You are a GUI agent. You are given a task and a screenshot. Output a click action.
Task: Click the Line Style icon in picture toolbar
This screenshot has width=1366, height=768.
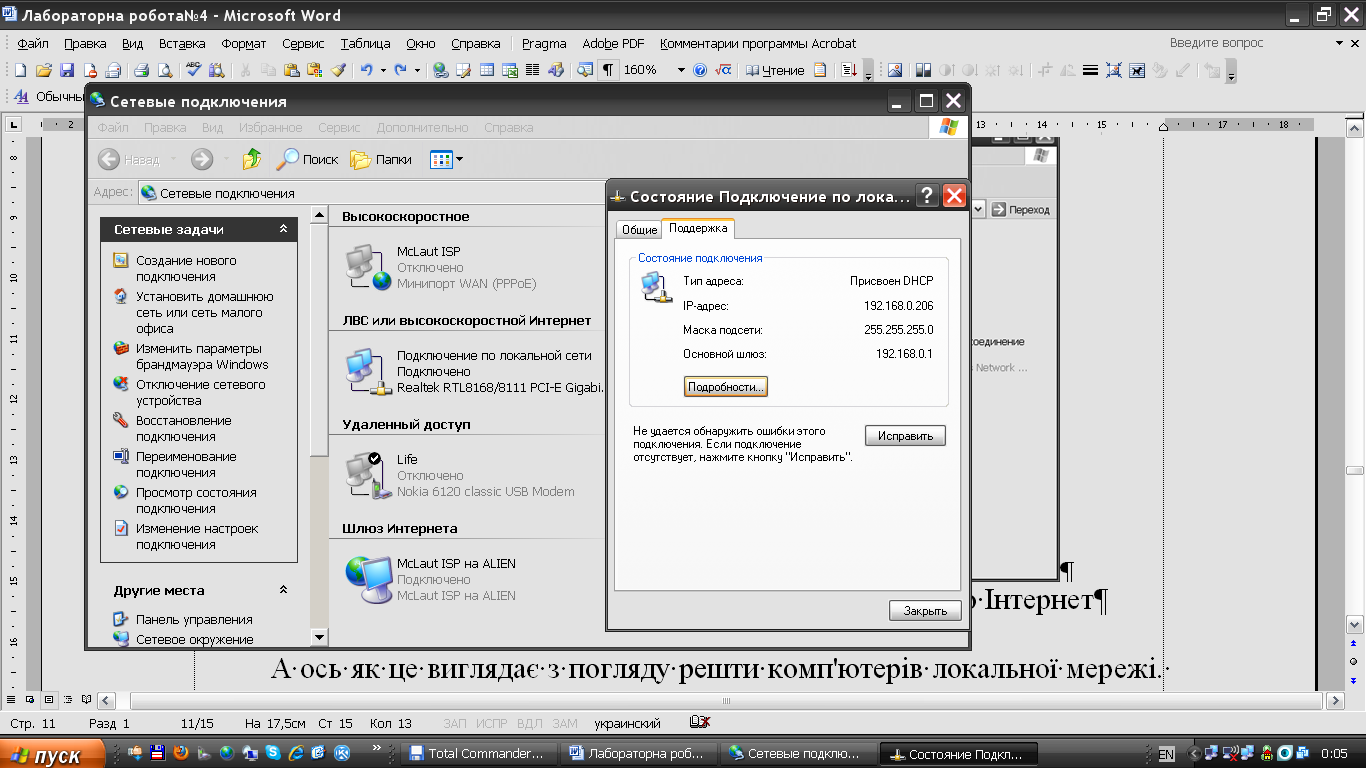[1091, 70]
